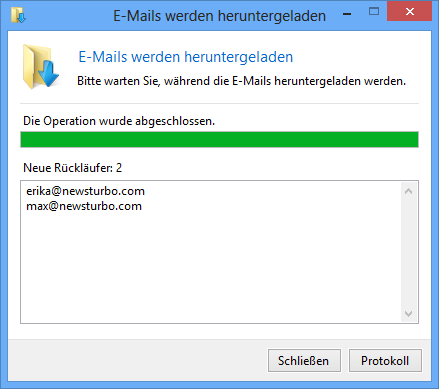The width and height of the screenshot is (439, 389).
Task: Click the status text Die Operation wurde abgeschlossen
Action: coord(119,121)
